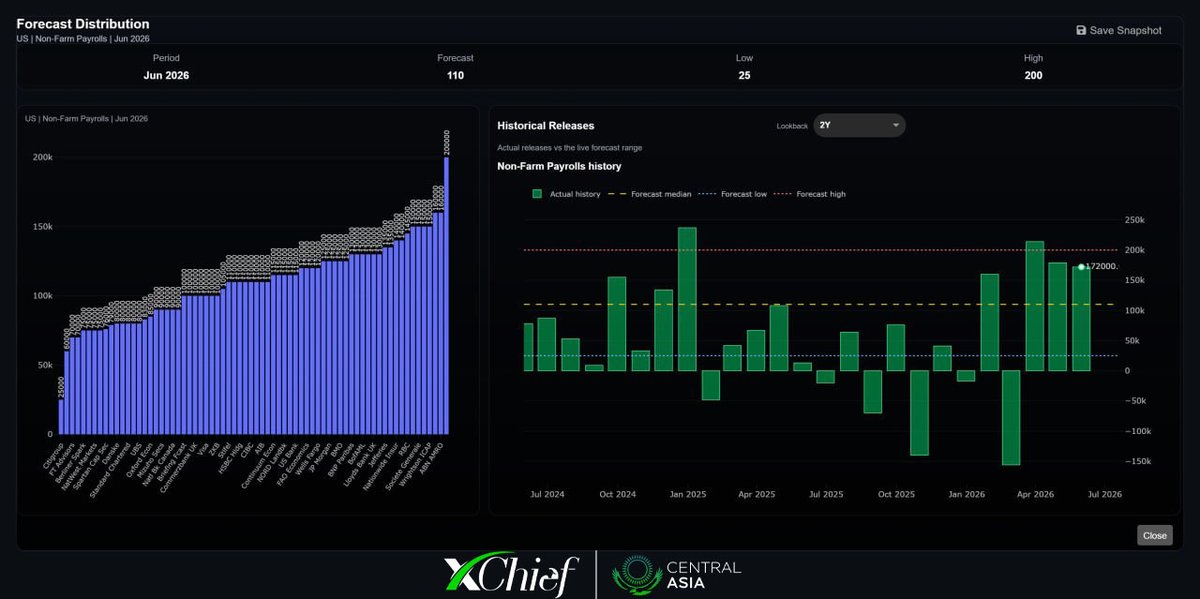
Task: Click the Jan 2026 date label
Action: [967, 494]
